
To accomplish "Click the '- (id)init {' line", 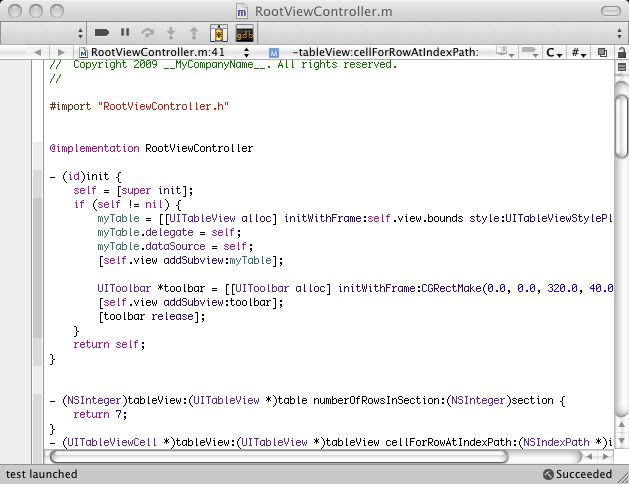I will pos(85,176).
